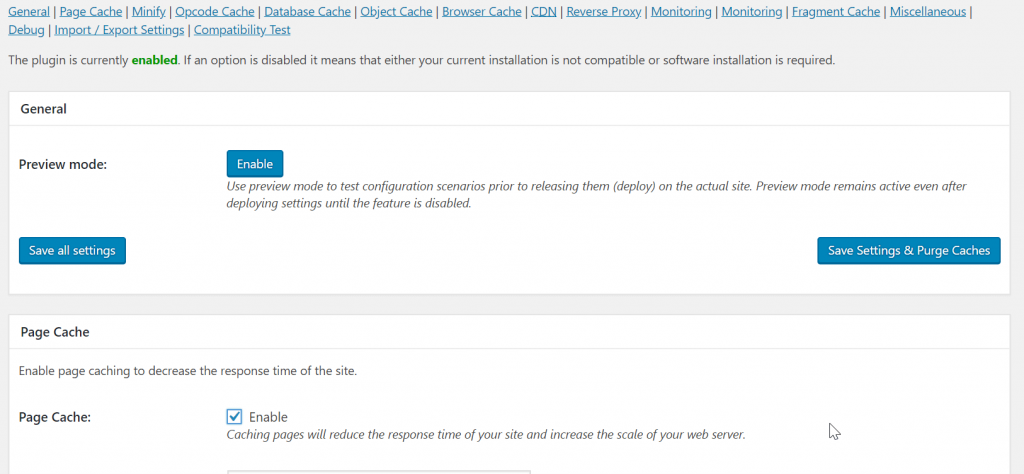Viewport: 1024px width, 474px height.
Task: Run the Compatibility Test link
Action: [x=242, y=30]
